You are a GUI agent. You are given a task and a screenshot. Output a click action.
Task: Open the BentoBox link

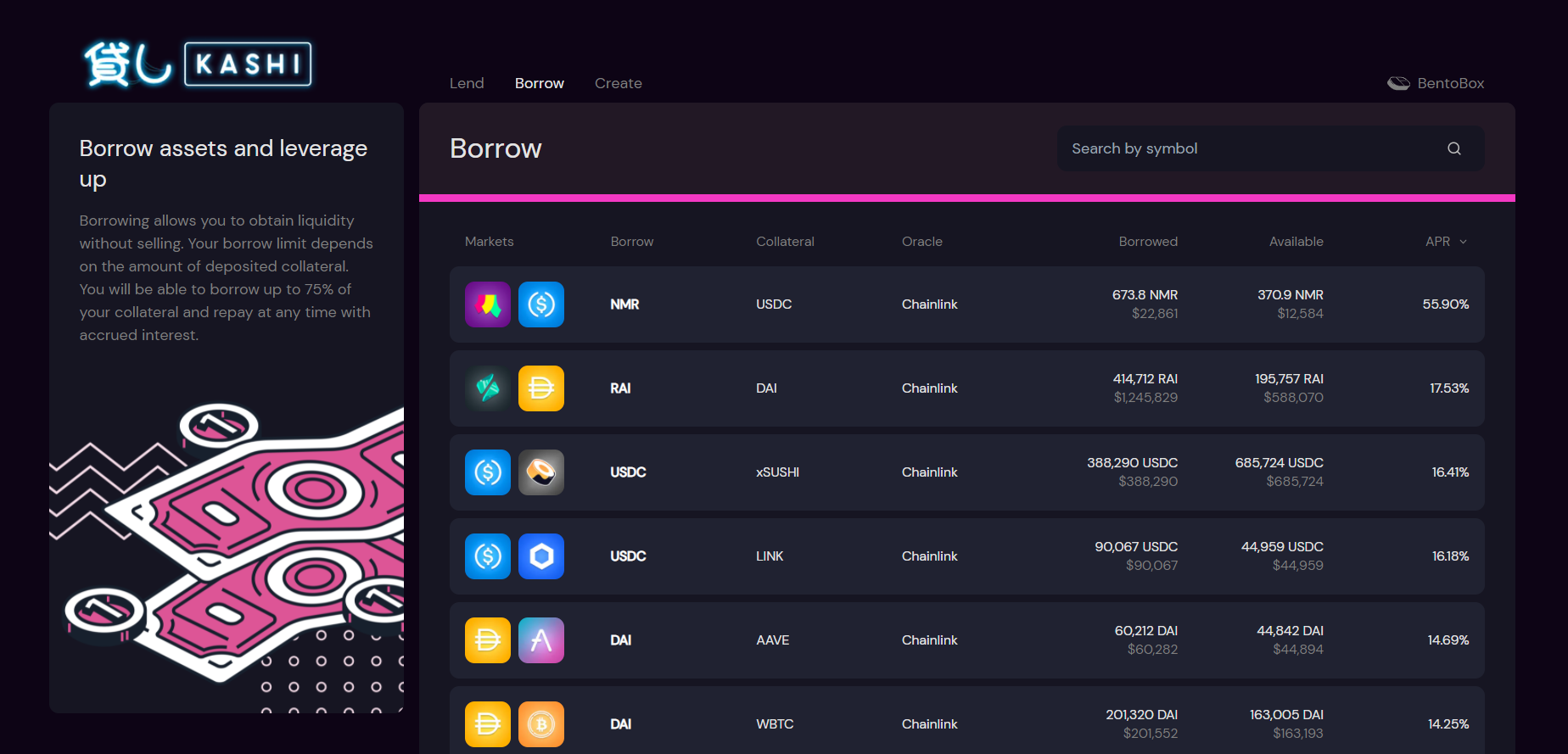tap(1436, 83)
